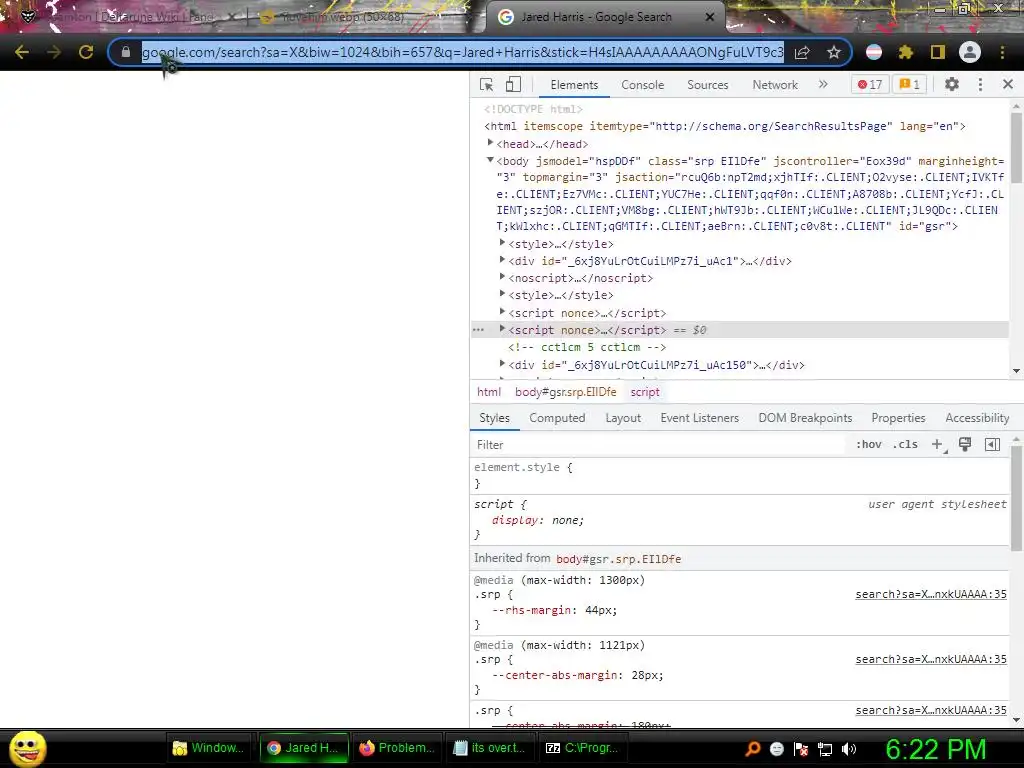Image resolution: width=1024 pixels, height=768 pixels.
Task: Expand the div _uAc150 node
Action: (x=502, y=363)
